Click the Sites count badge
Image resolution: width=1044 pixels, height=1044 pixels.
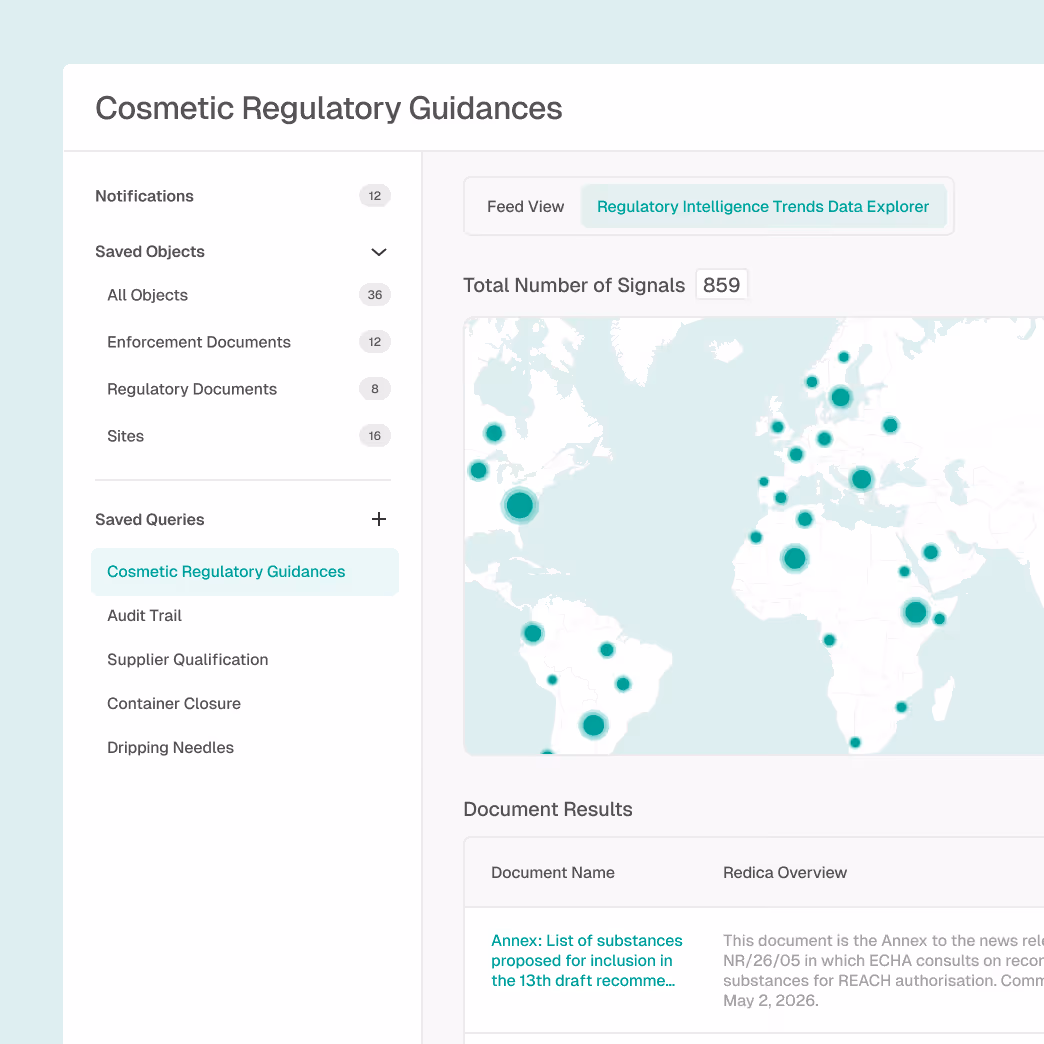coord(375,435)
